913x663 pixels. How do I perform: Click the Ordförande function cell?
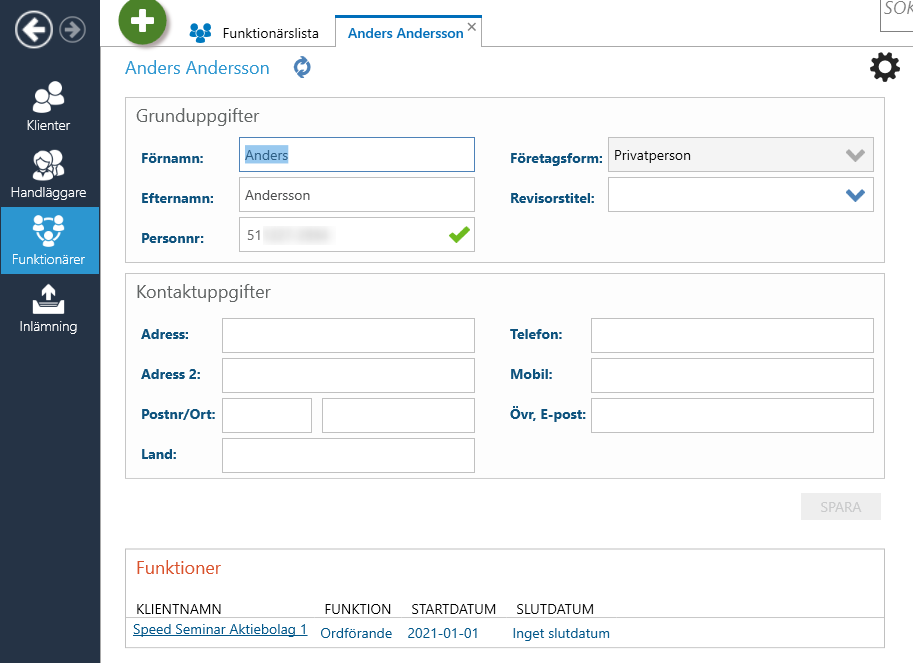point(356,633)
